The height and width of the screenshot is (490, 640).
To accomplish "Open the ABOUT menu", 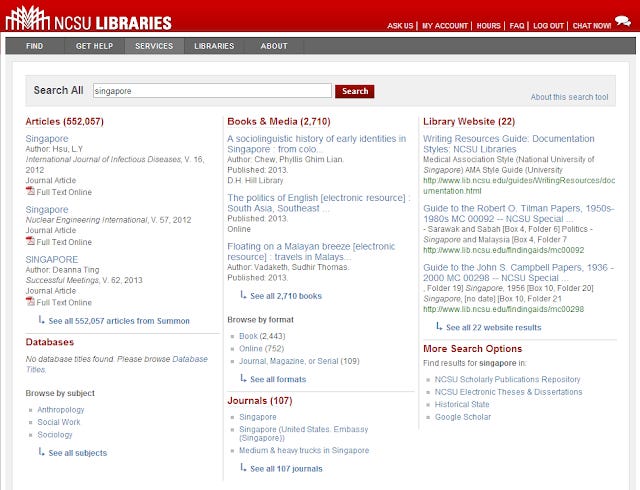I will (x=274, y=46).
